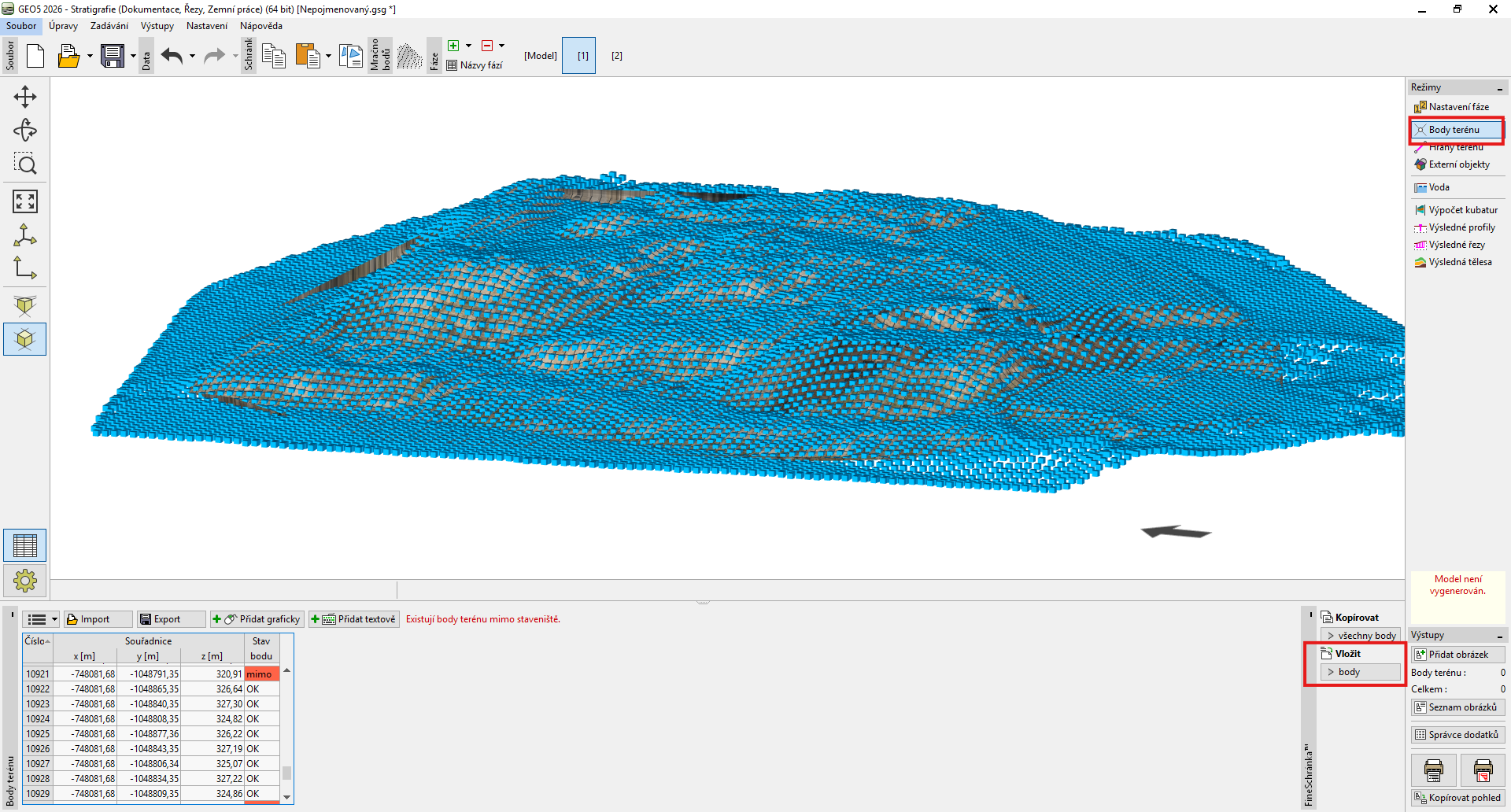Select the pan (move view) tool
The height and width of the screenshot is (812, 1511).
coord(25,97)
